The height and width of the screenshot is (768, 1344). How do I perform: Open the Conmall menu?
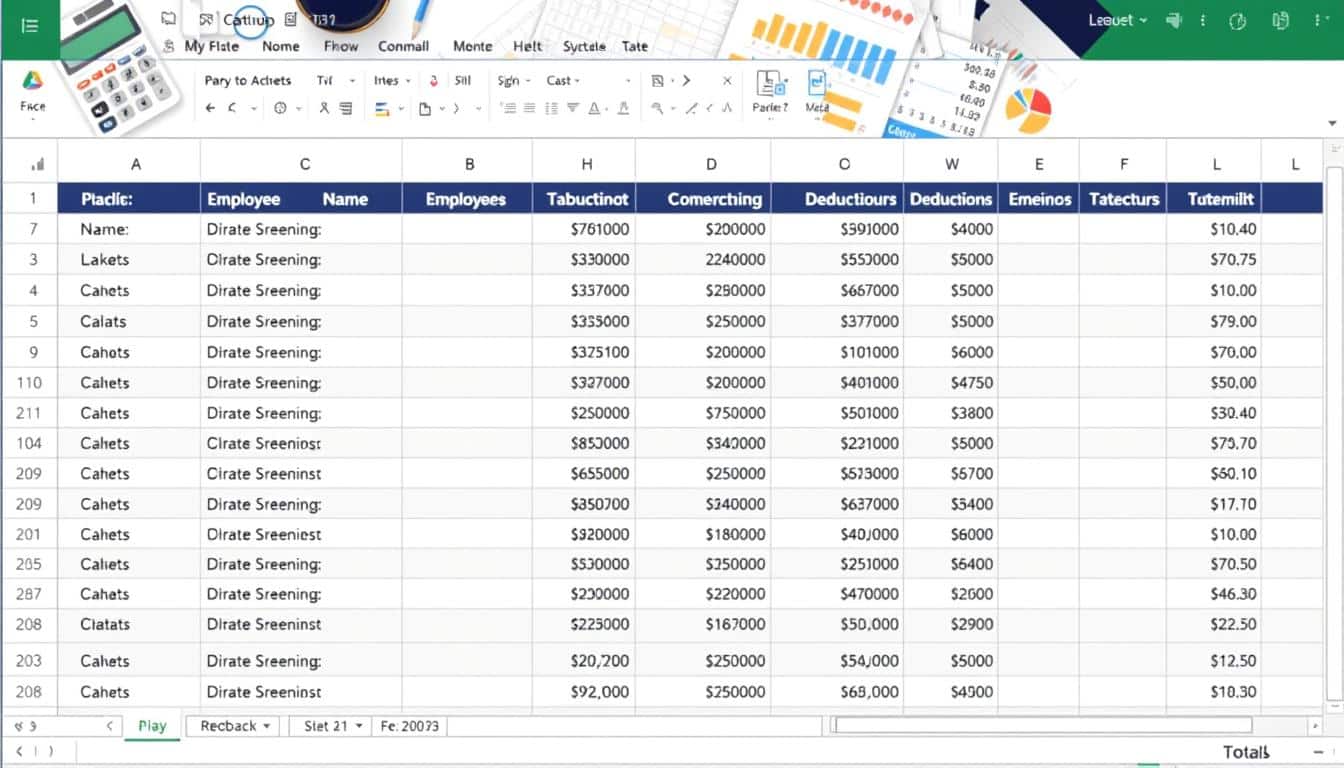[x=403, y=46]
